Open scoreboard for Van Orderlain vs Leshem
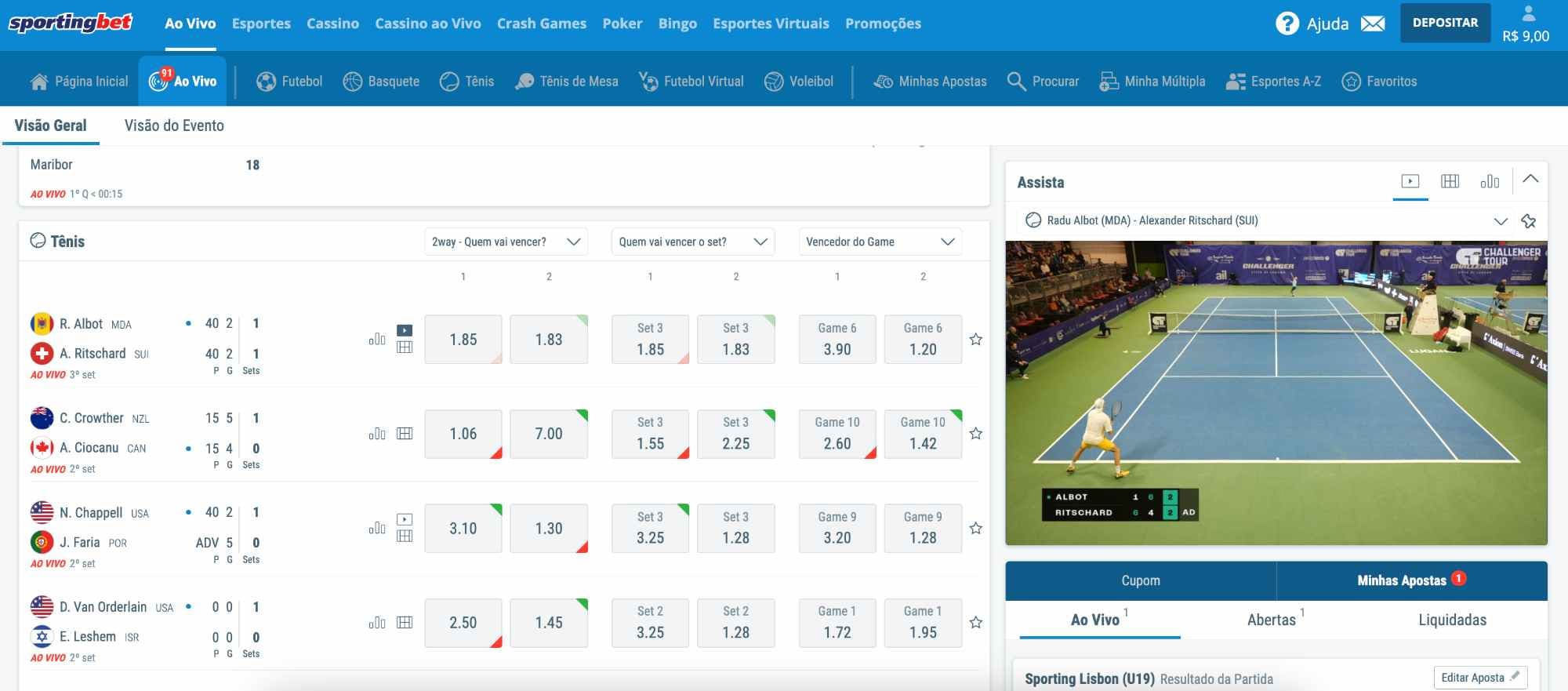The image size is (1568, 691). [x=405, y=622]
